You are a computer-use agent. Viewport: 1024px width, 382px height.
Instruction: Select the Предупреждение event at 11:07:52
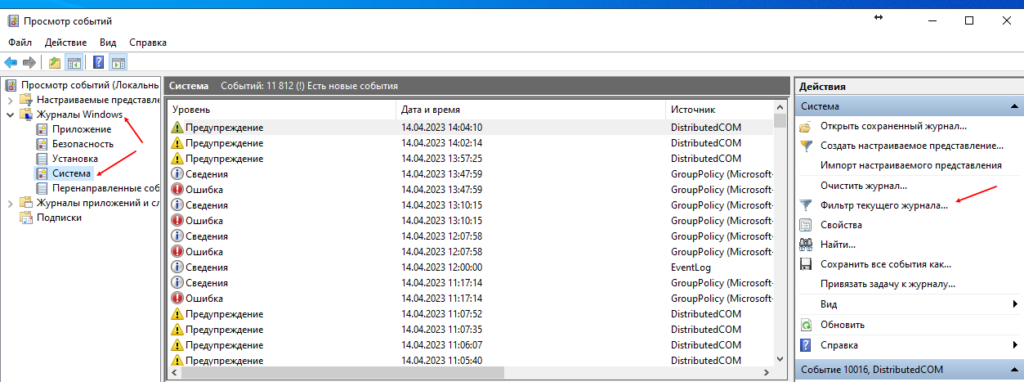click(471, 313)
